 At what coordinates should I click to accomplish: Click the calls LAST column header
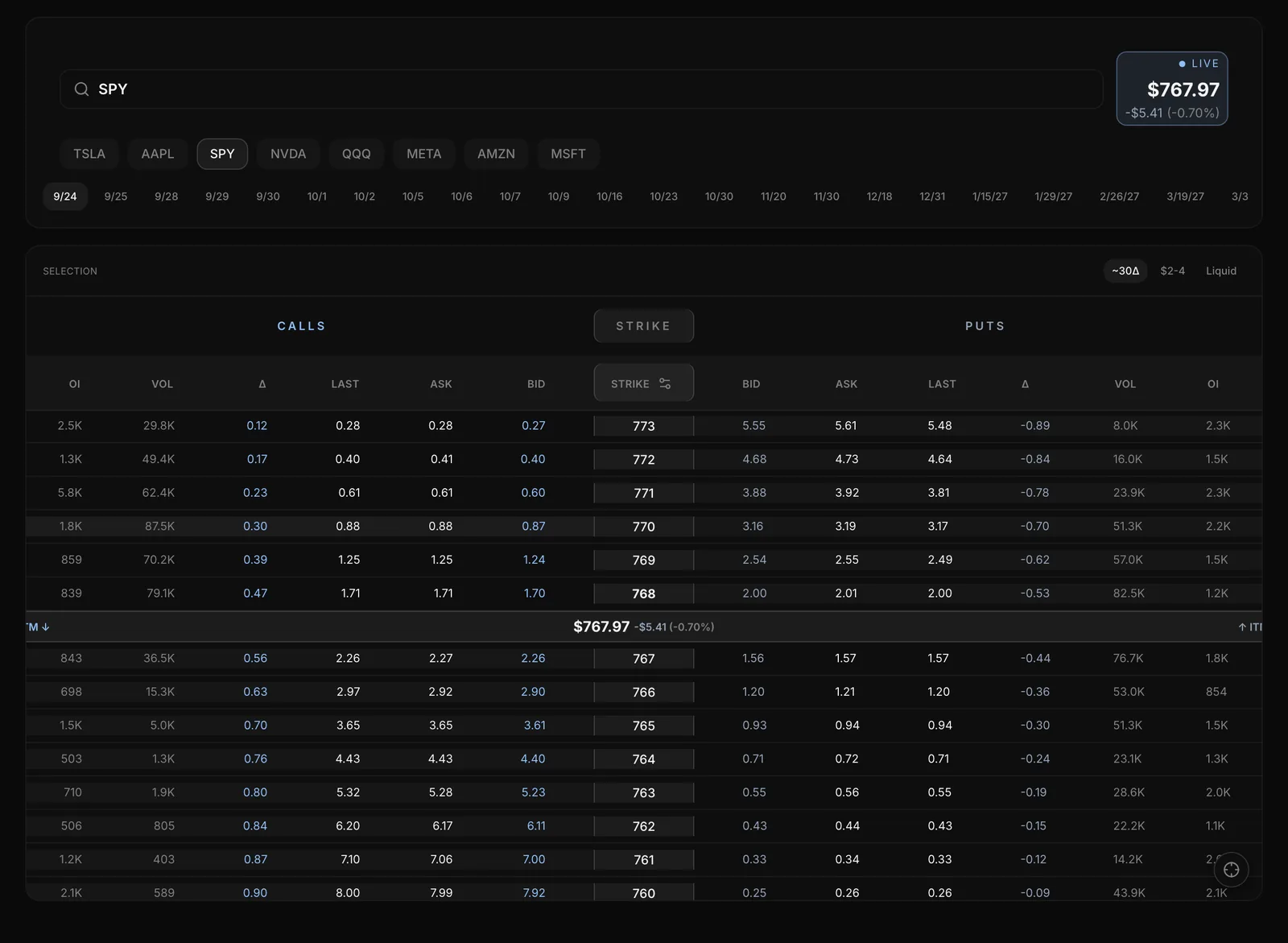[345, 384]
